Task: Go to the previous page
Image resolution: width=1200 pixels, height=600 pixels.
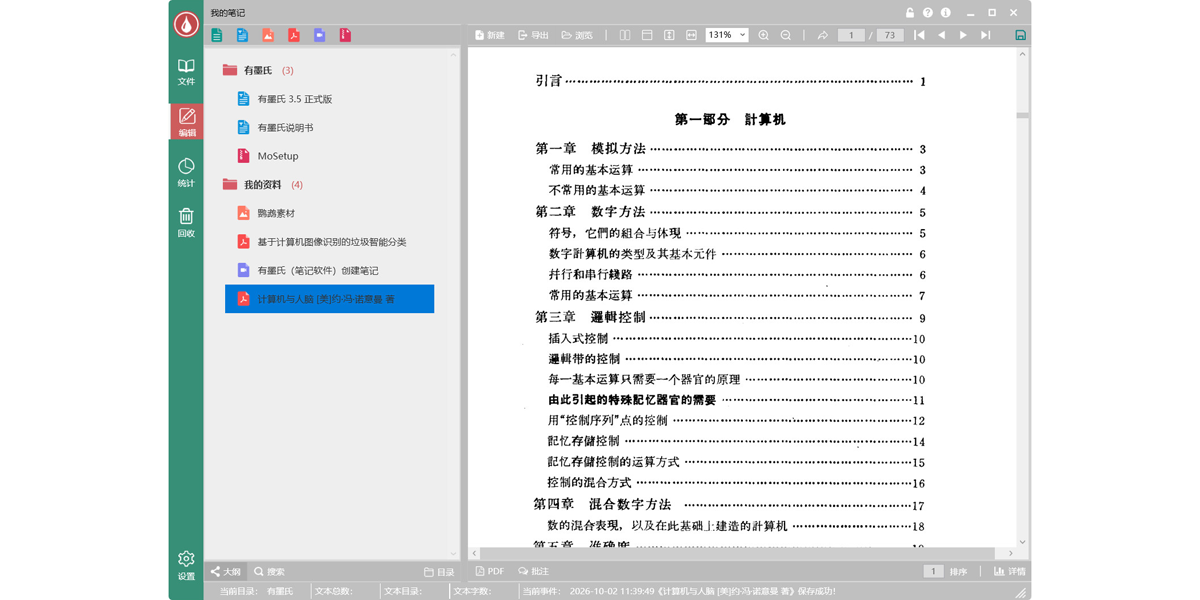Action: pos(941,35)
